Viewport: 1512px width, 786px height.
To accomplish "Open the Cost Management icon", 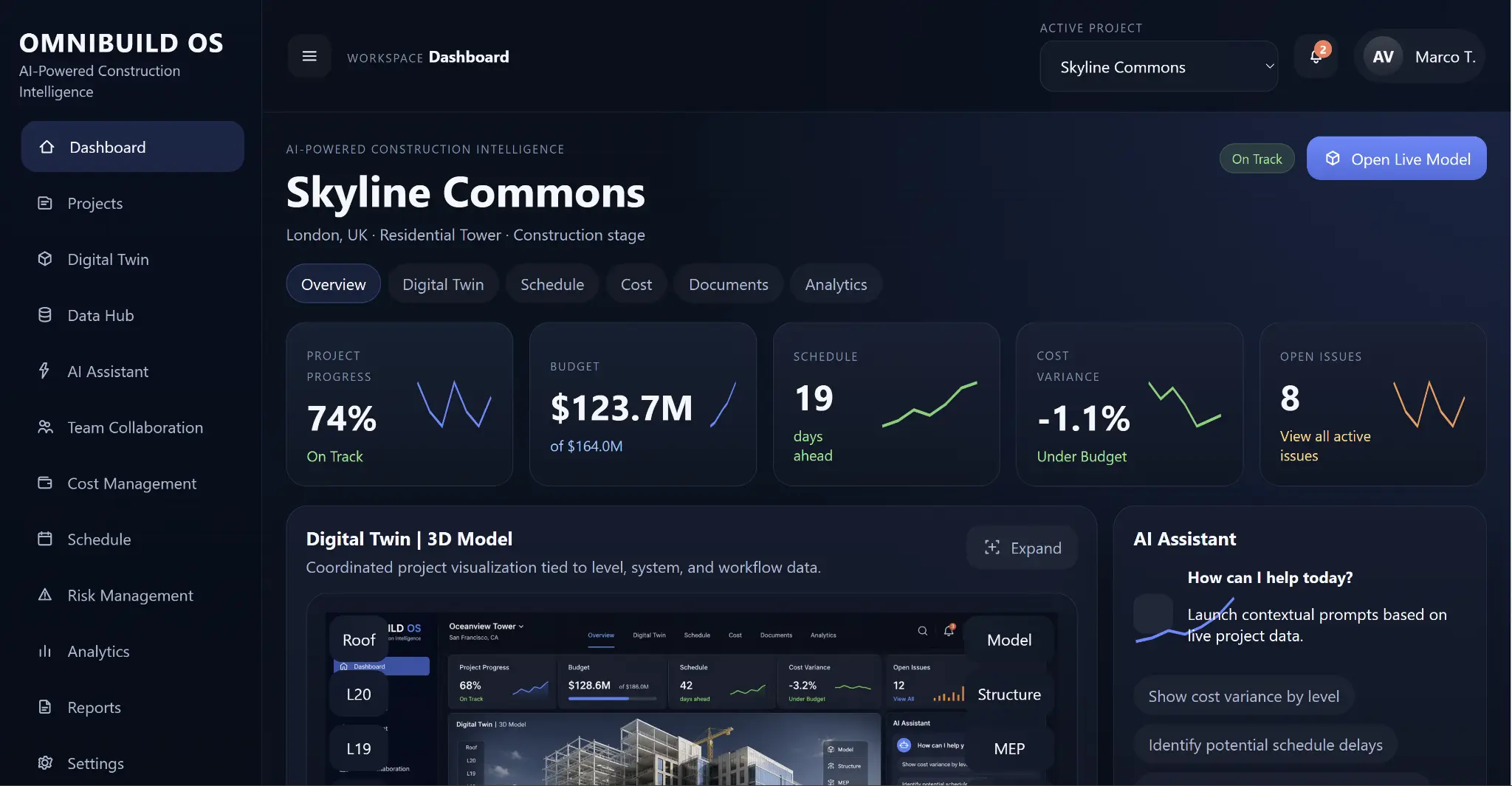I will tap(46, 483).
